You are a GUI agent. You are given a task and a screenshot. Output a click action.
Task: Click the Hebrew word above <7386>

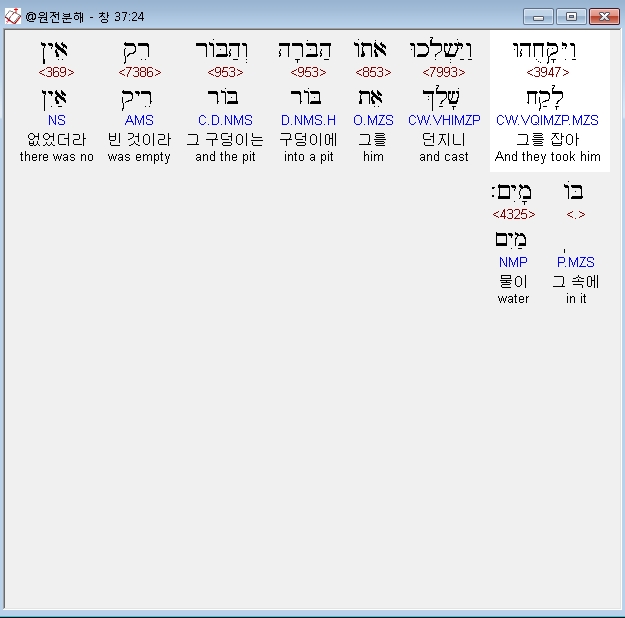[x=136, y=52]
